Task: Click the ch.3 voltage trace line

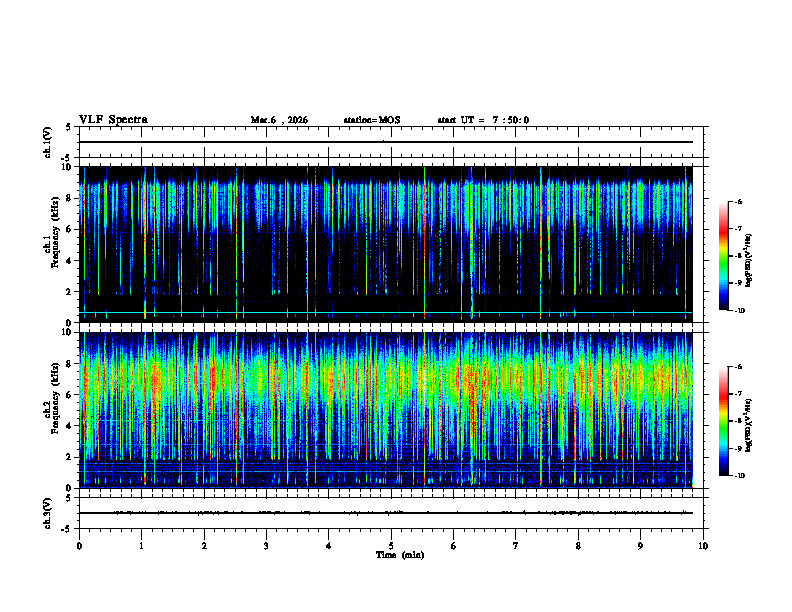Action: coord(385,513)
